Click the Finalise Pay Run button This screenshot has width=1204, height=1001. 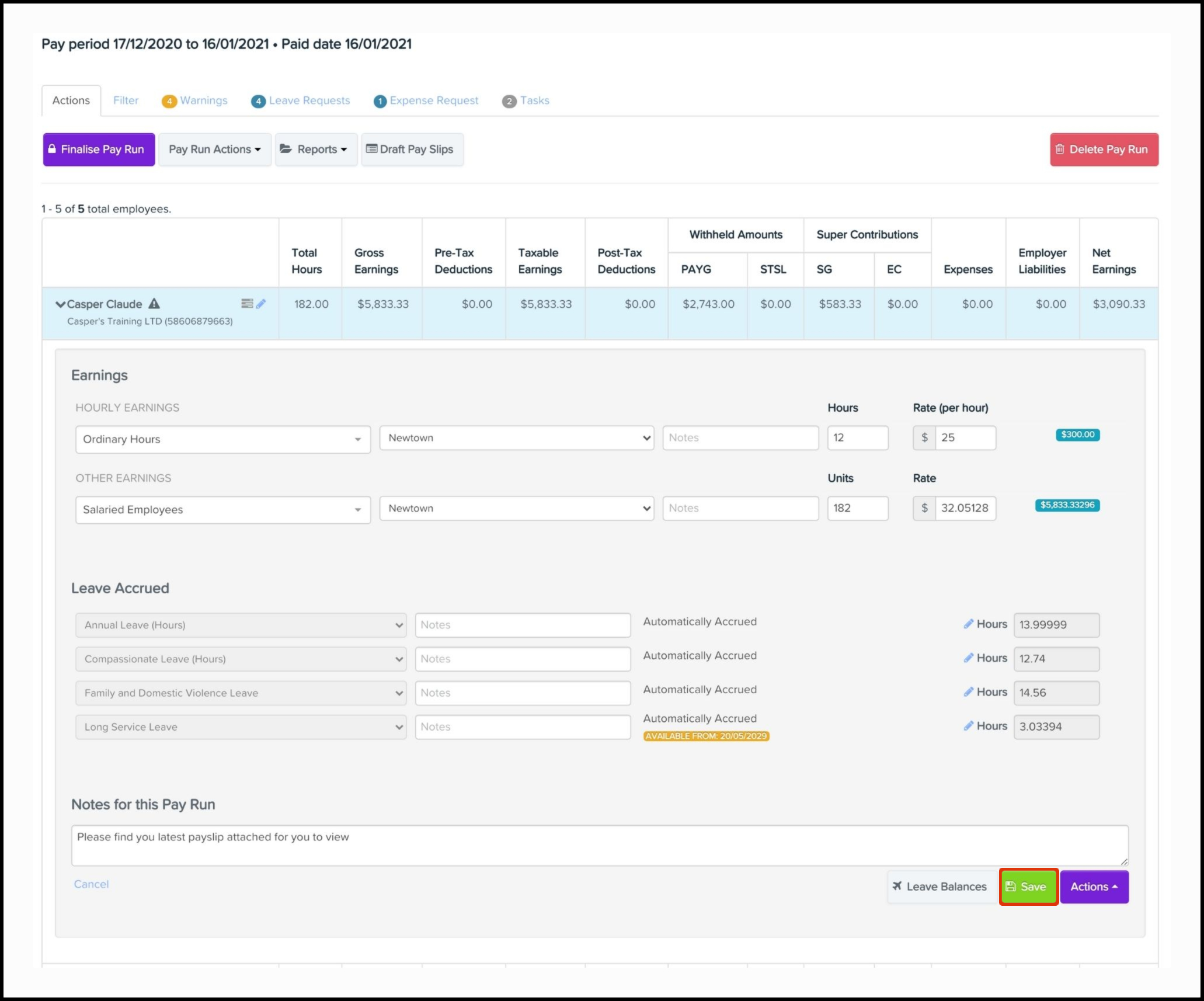pyautogui.click(x=99, y=150)
